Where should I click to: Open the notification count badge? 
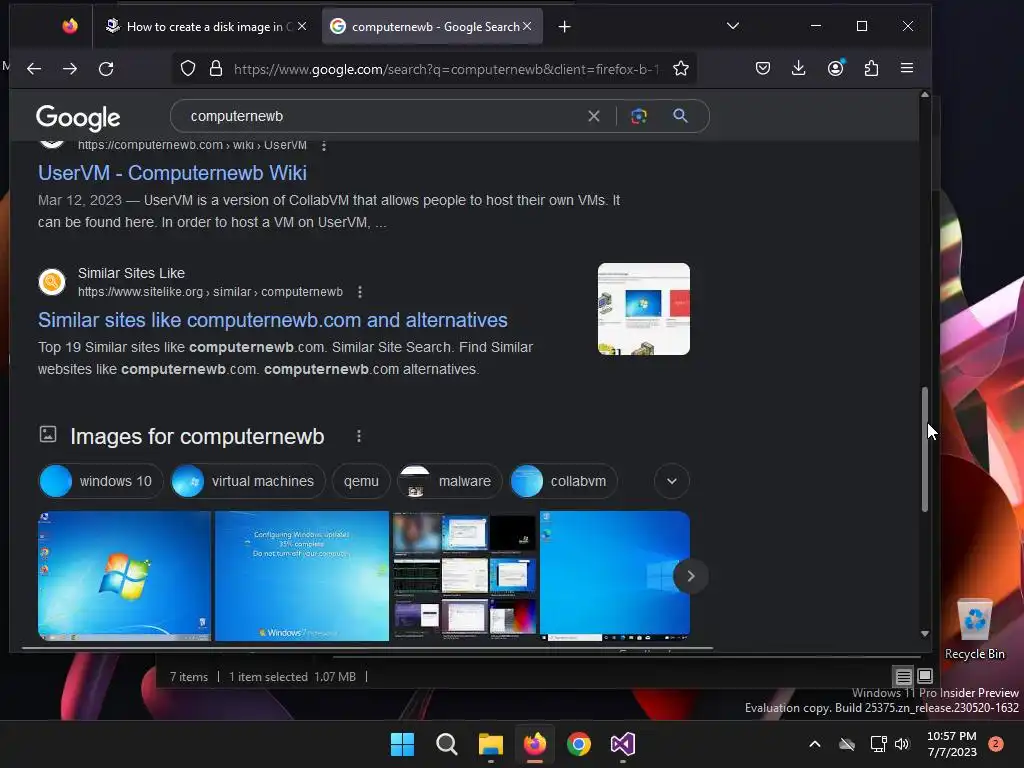[x=996, y=744]
